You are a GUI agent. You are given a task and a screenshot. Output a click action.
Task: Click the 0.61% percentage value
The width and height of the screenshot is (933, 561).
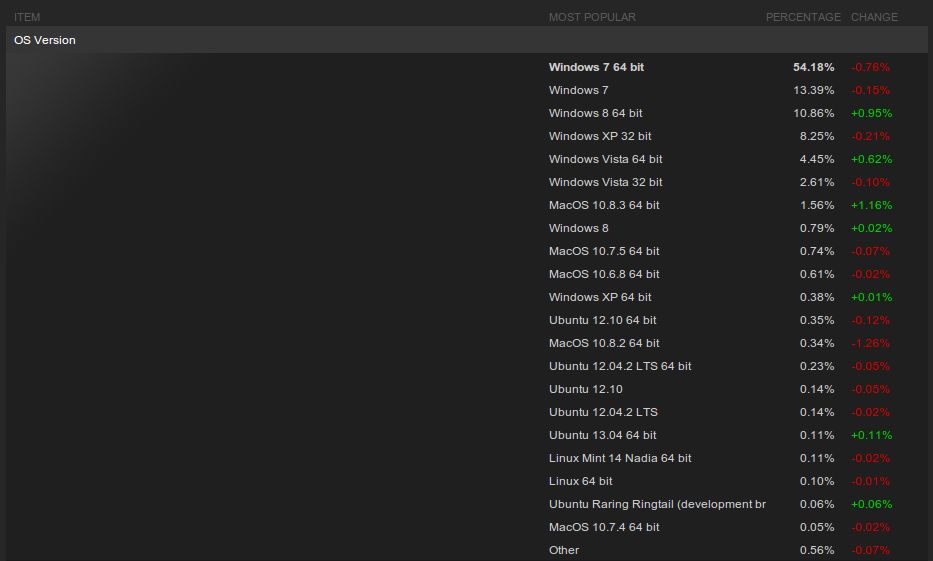tap(817, 274)
